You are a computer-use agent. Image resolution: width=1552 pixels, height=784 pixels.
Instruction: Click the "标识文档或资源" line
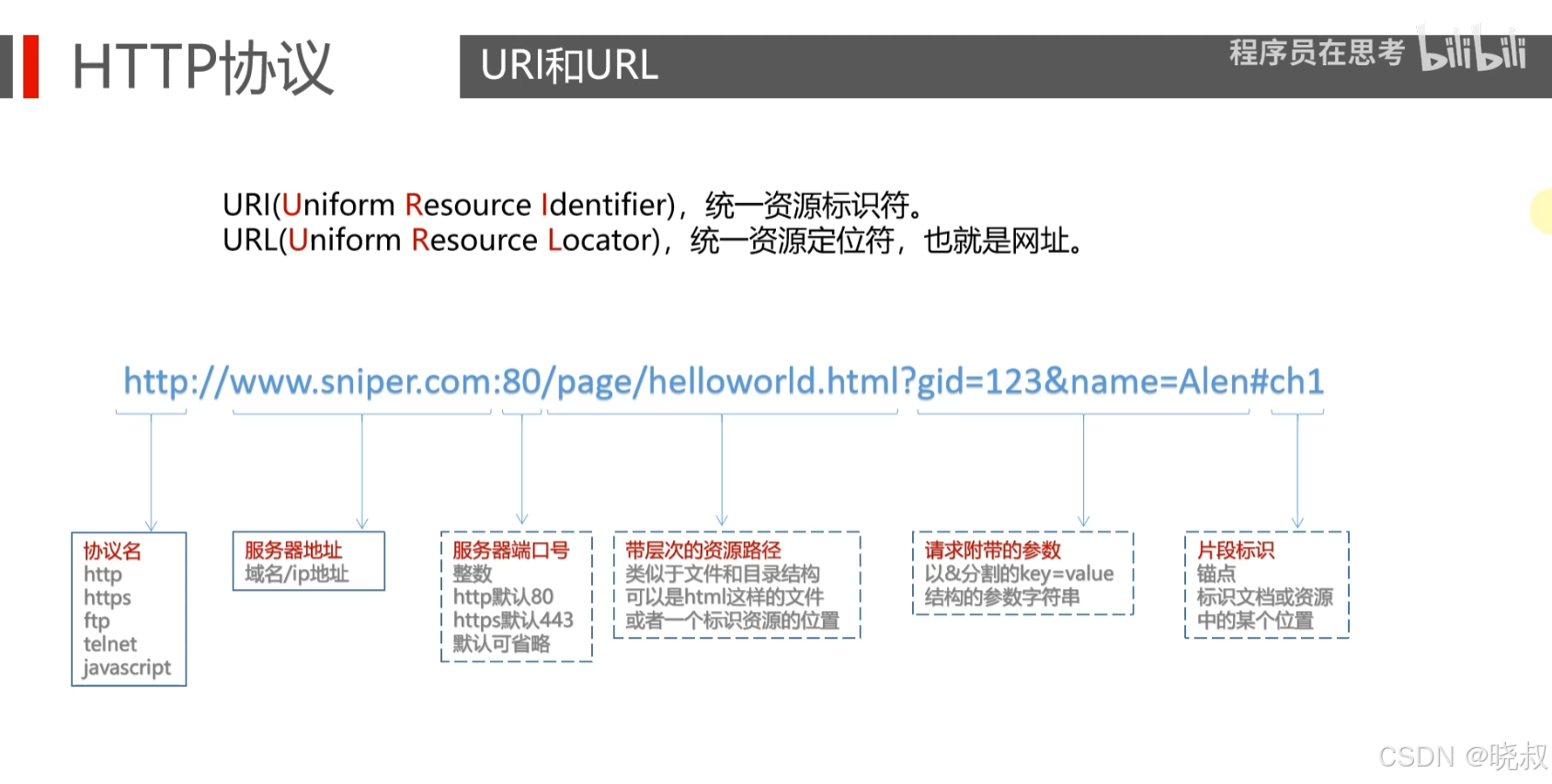pos(1264,597)
